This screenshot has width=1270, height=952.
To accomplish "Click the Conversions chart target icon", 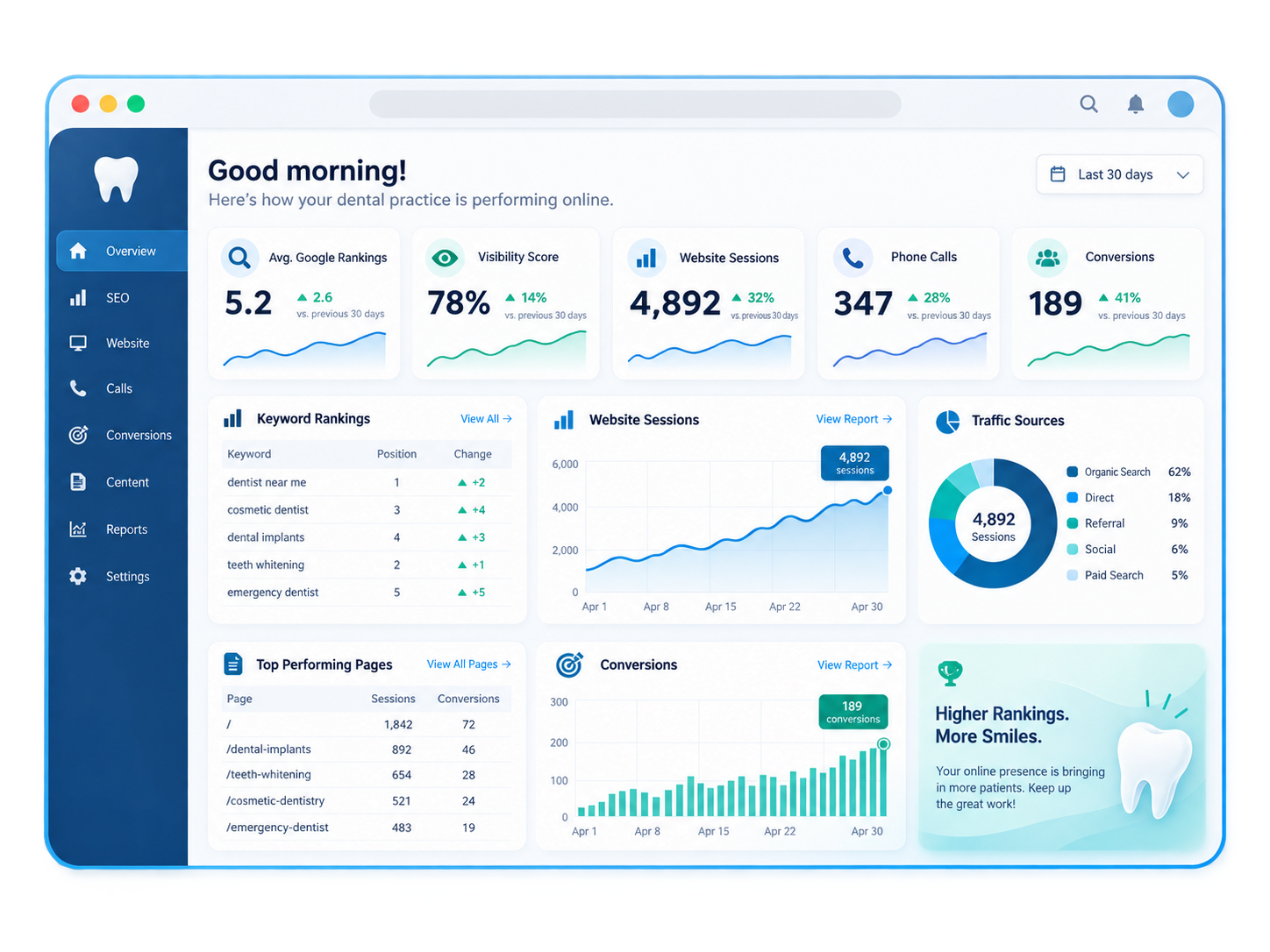I will pyautogui.click(x=569, y=665).
